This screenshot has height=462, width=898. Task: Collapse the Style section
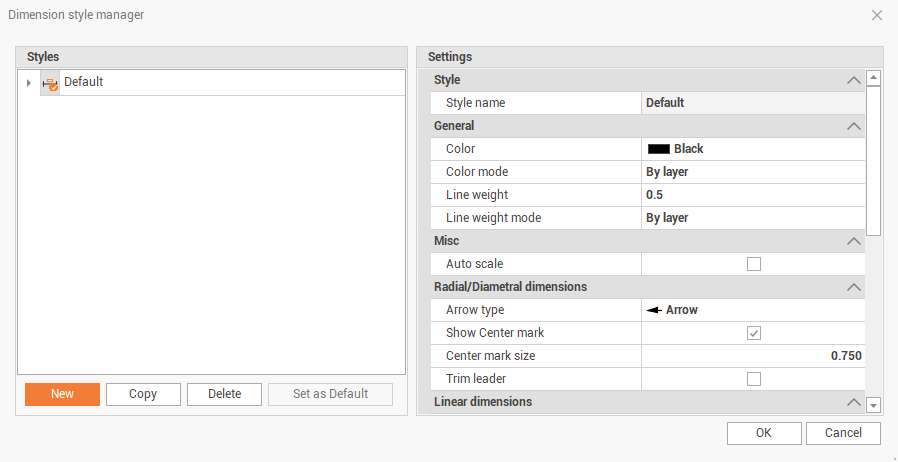tap(853, 80)
